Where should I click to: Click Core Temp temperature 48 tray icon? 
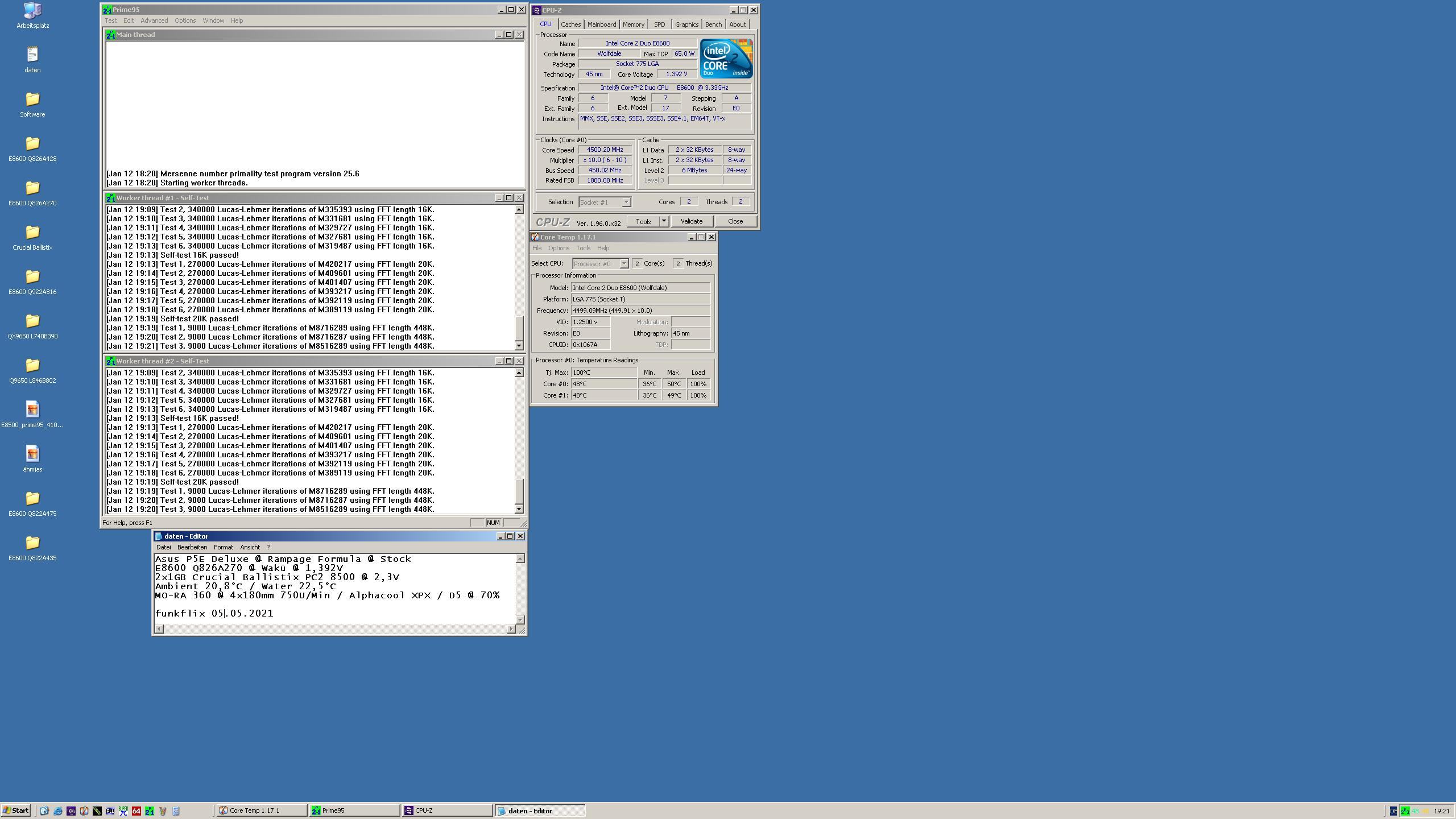pos(1415,811)
